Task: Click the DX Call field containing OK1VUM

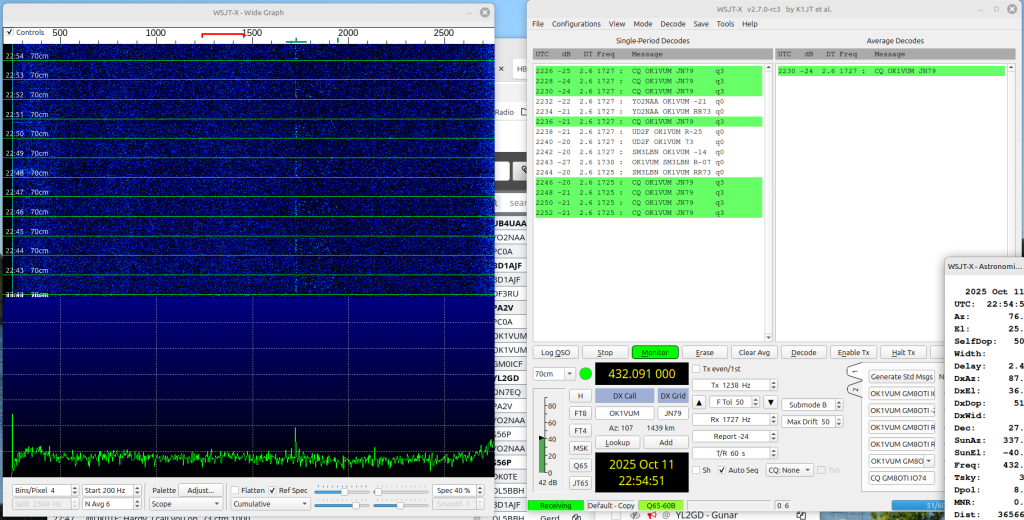Action: point(624,413)
